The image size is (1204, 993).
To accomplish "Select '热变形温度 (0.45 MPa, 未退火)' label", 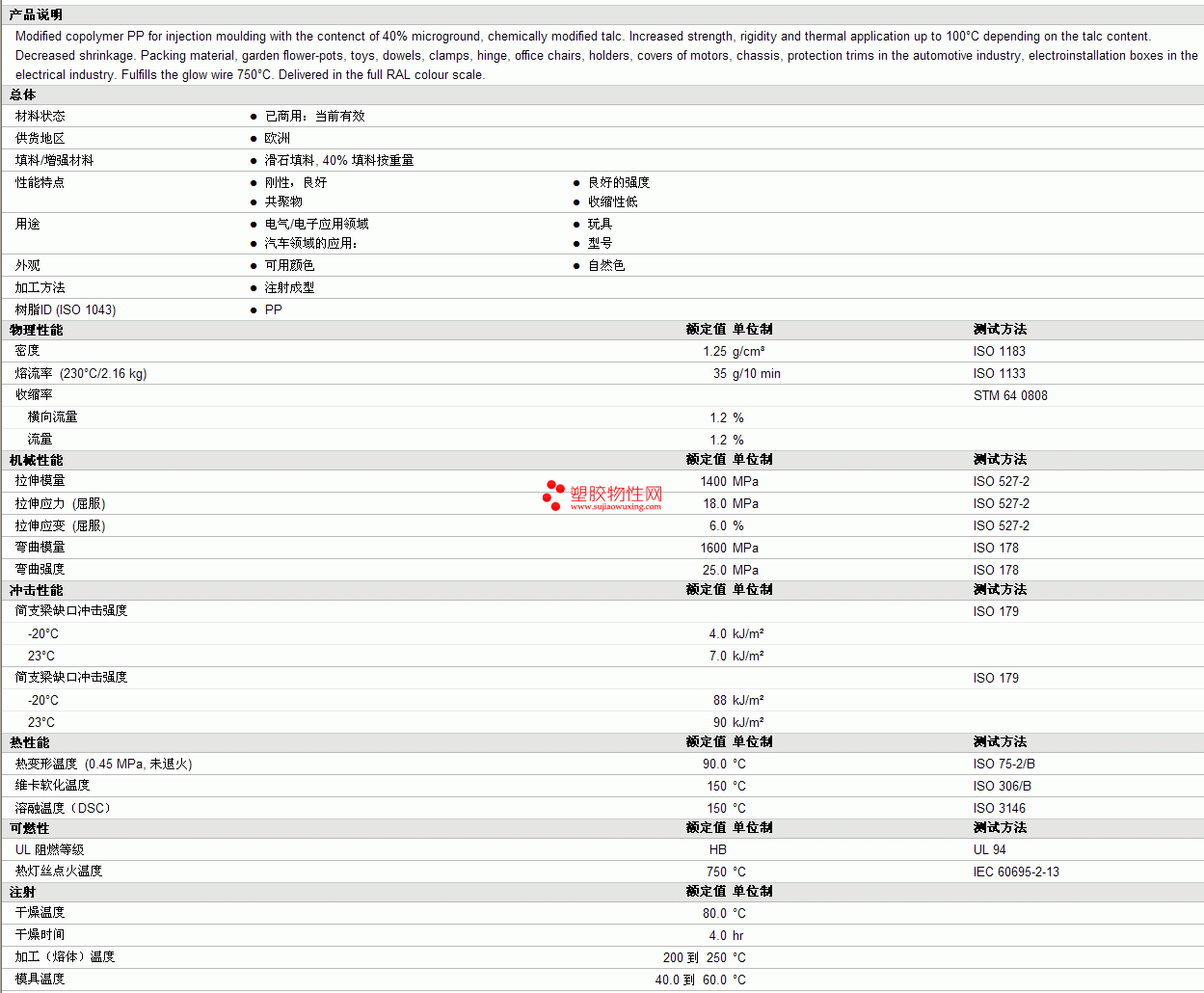I will [x=104, y=764].
